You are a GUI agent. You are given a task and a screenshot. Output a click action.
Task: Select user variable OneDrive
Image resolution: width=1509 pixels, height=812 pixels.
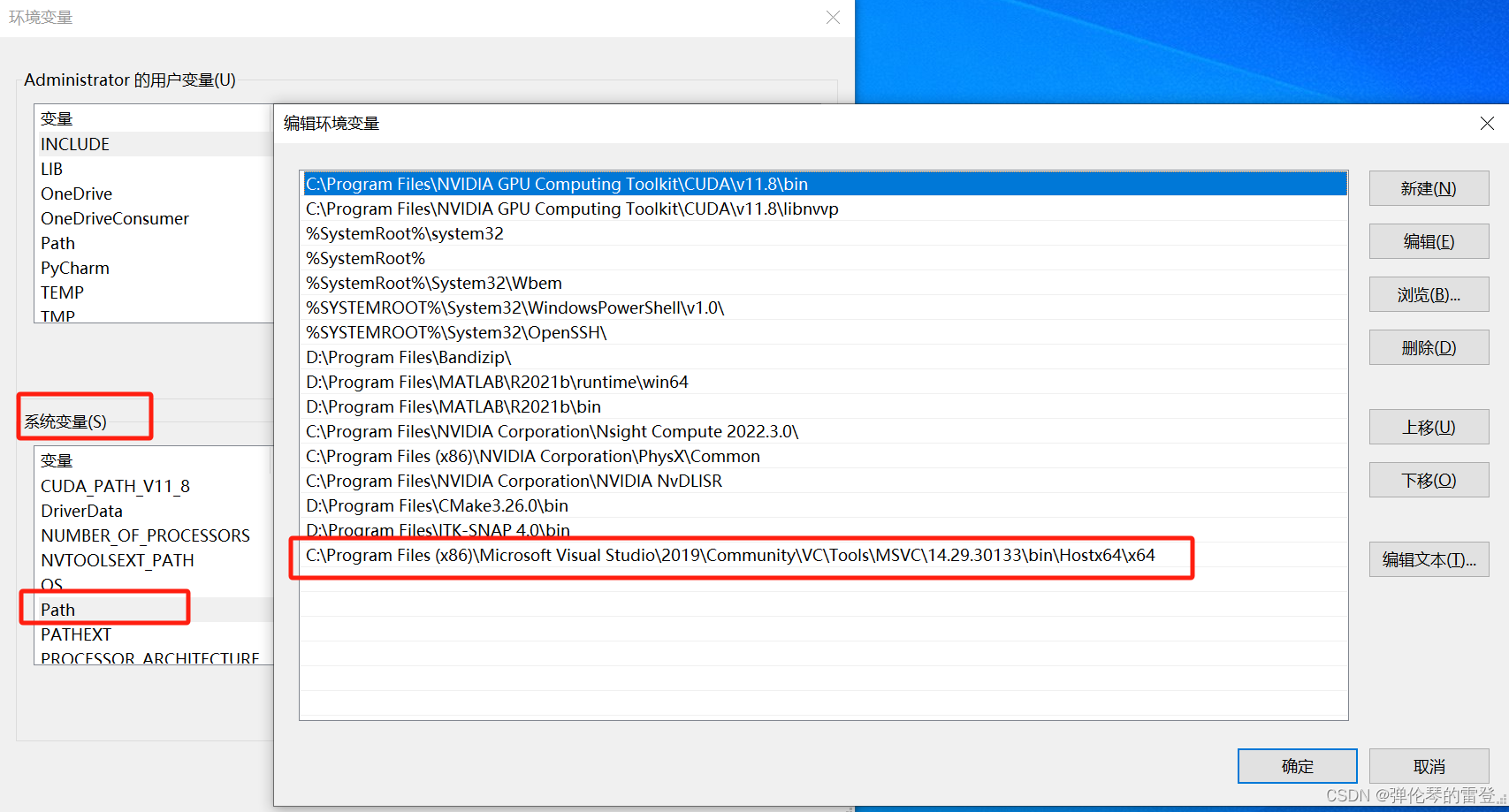(154, 194)
